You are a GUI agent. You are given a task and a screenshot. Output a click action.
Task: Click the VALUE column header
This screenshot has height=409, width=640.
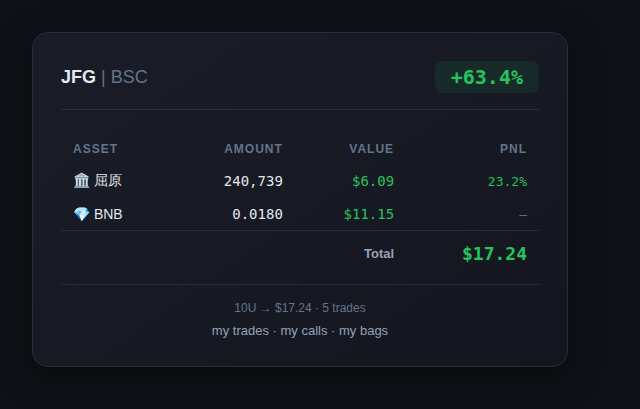371,149
